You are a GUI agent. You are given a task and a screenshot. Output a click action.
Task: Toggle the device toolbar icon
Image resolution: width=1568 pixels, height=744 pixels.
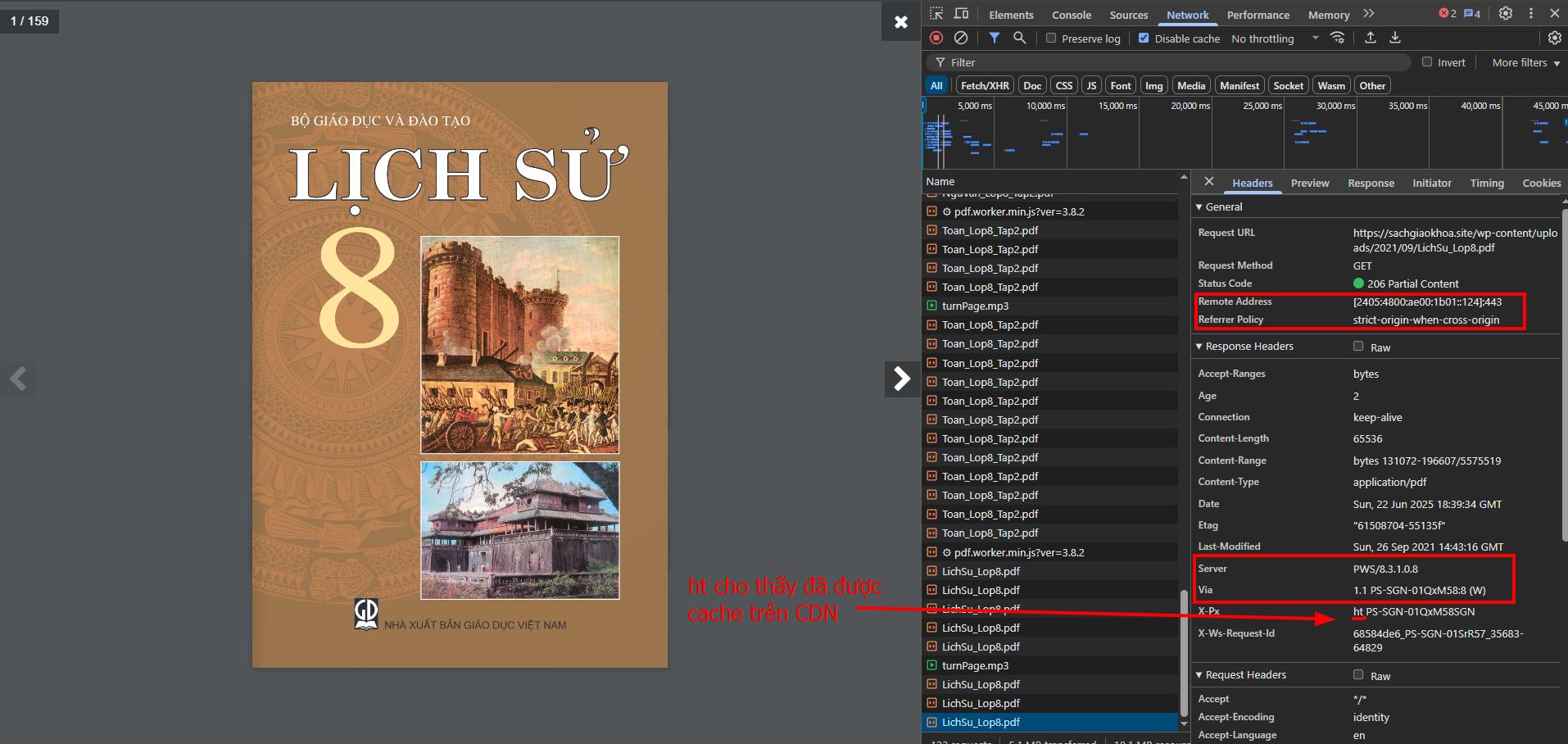962,14
